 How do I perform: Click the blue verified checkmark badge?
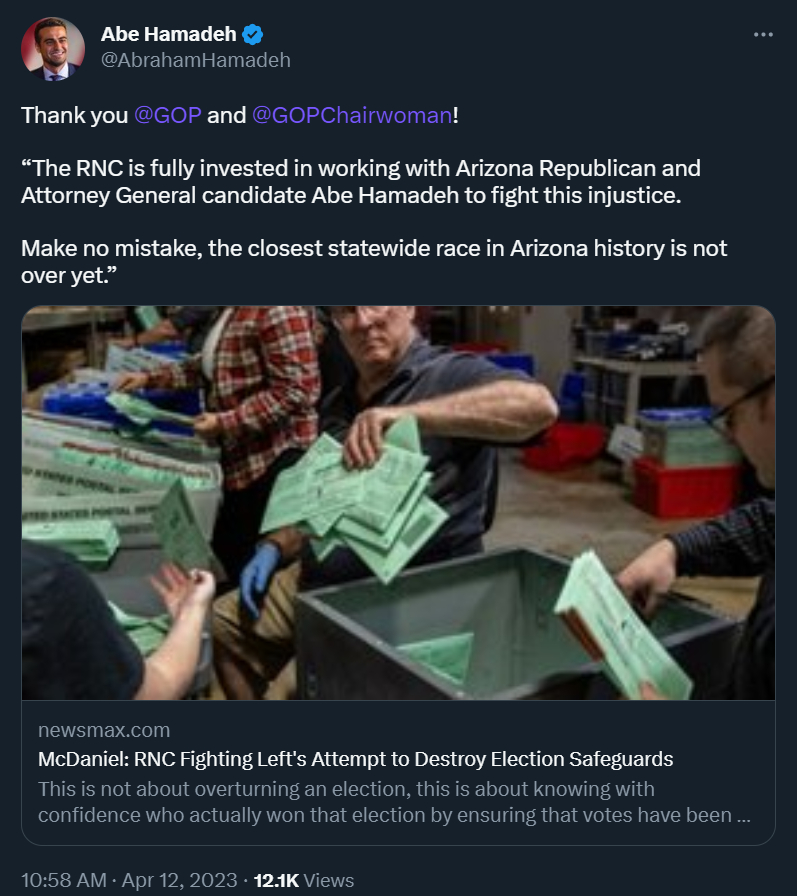[x=253, y=35]
